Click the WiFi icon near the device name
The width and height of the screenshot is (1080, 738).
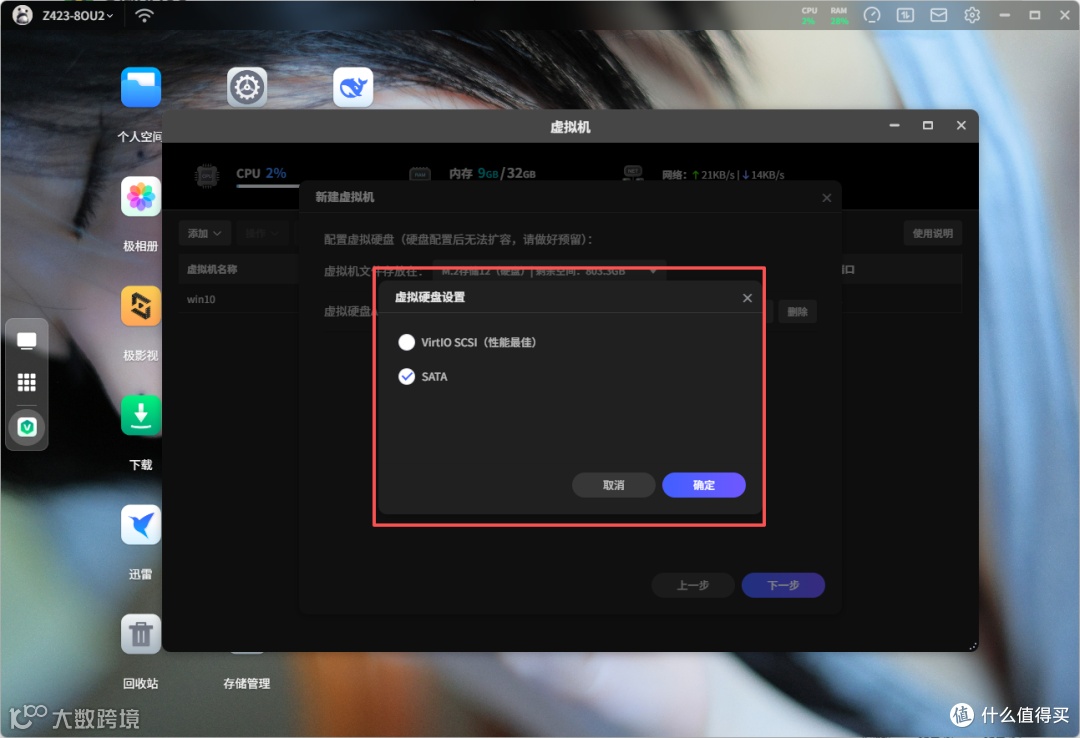pos(143,15)
